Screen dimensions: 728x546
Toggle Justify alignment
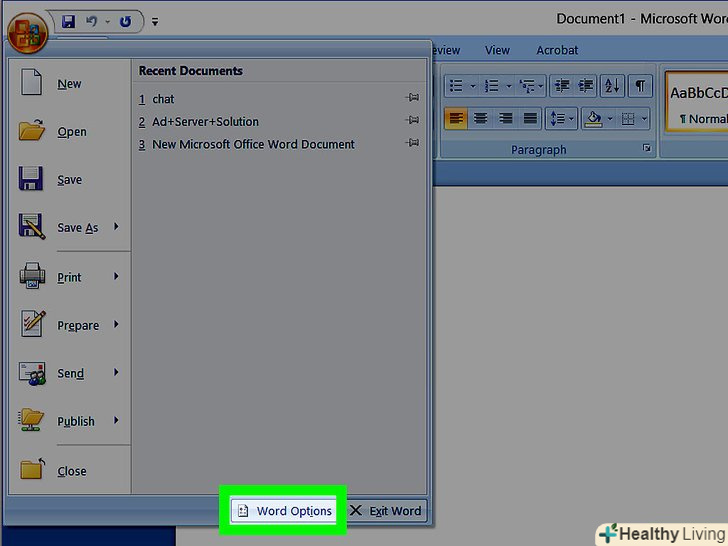(530, 118)
